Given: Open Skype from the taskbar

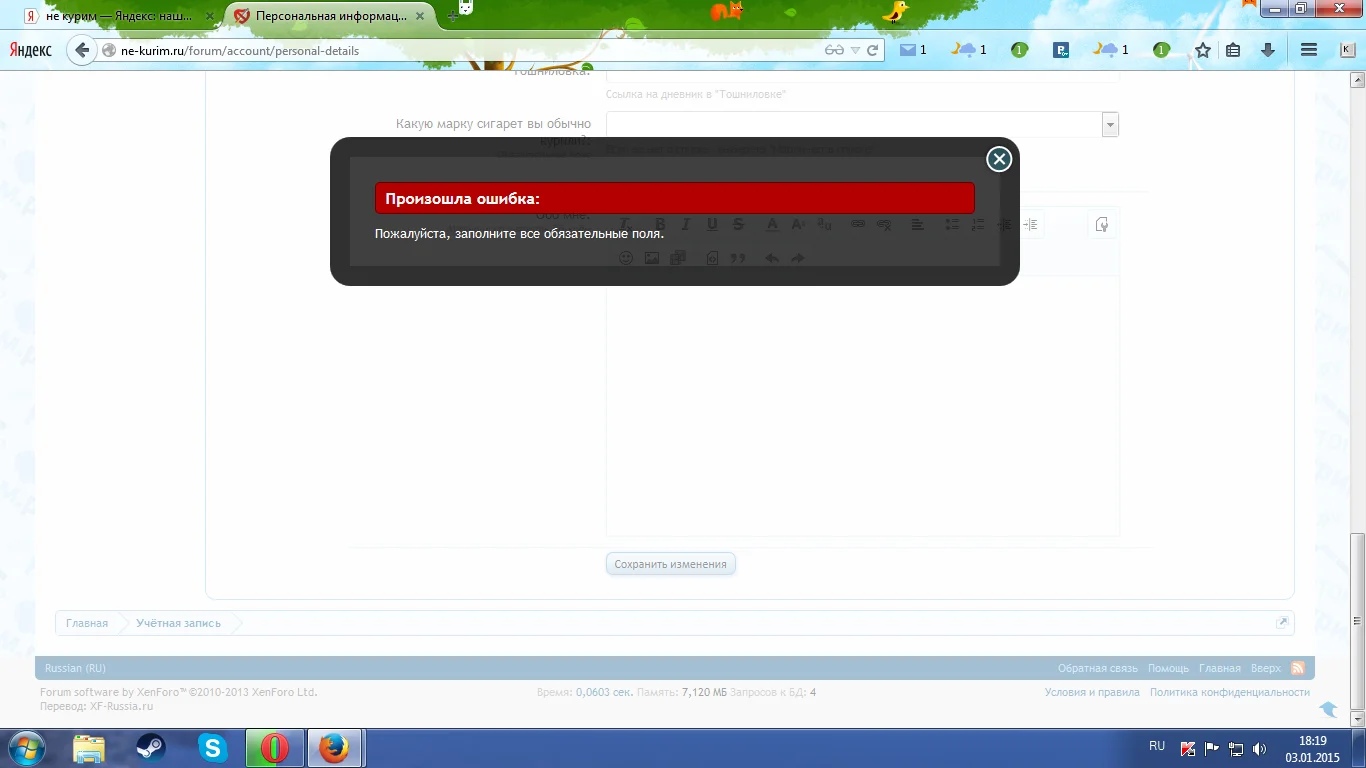Looking at the screenshot, I should click(212, 748).
